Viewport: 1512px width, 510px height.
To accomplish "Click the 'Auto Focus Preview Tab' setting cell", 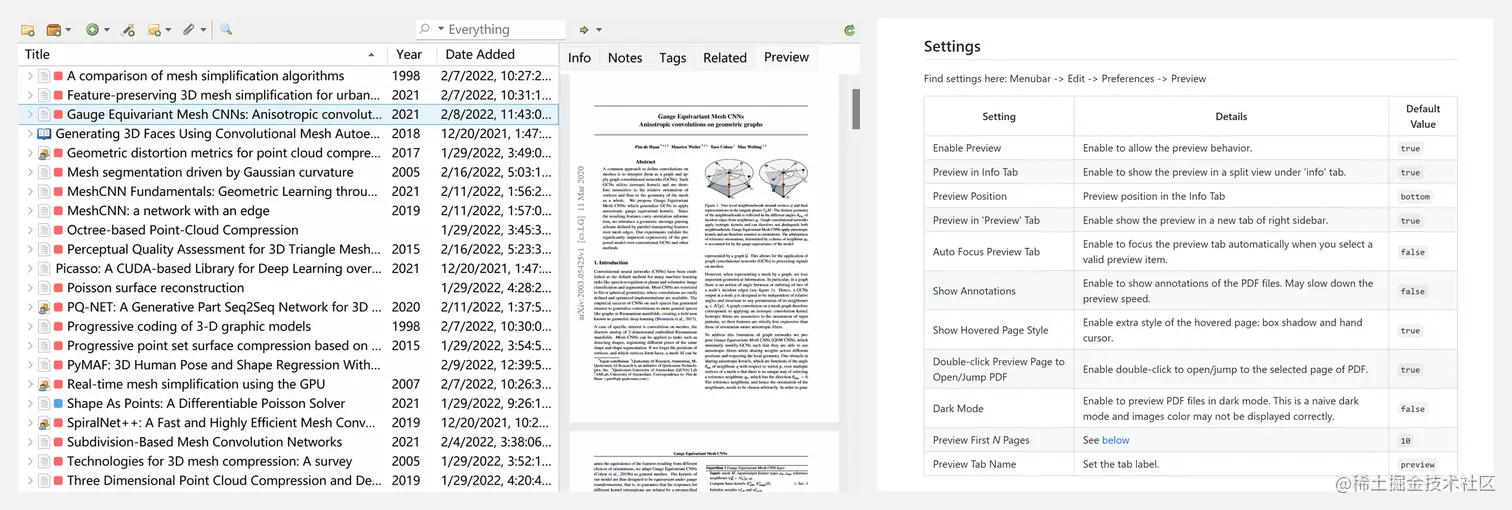I will click(999, 252).
